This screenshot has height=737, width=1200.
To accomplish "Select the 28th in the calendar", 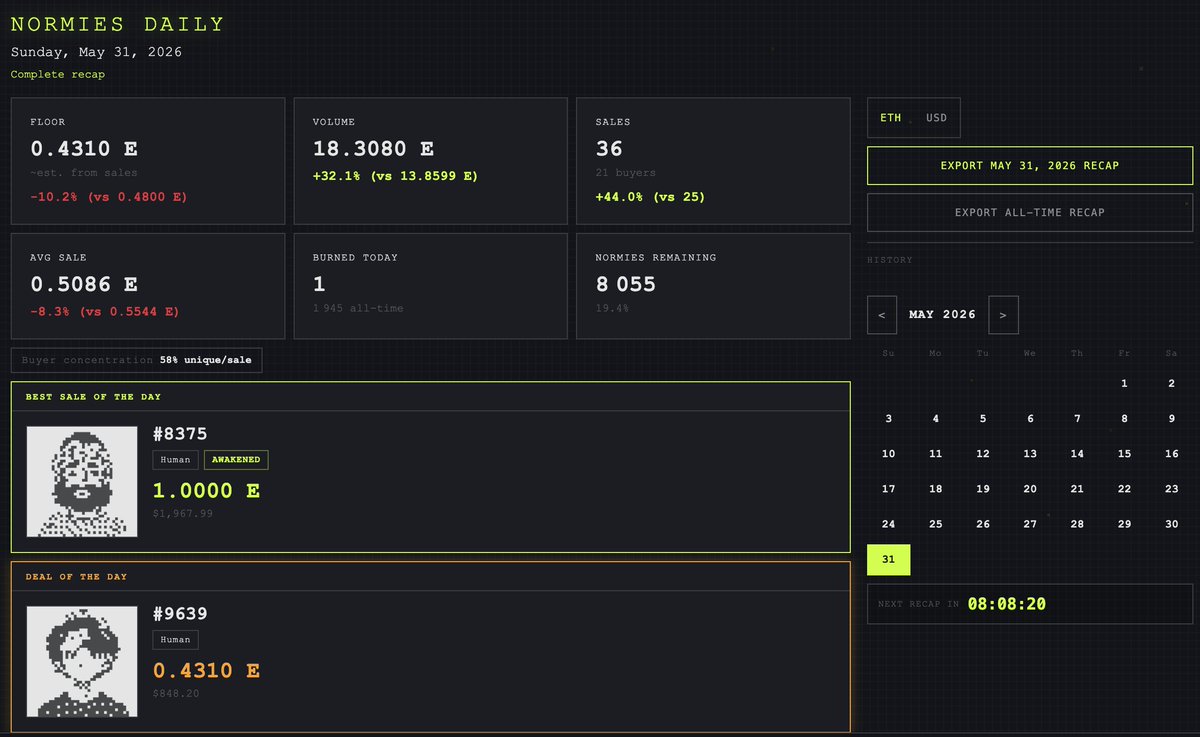I will (x=1077, y=524).
